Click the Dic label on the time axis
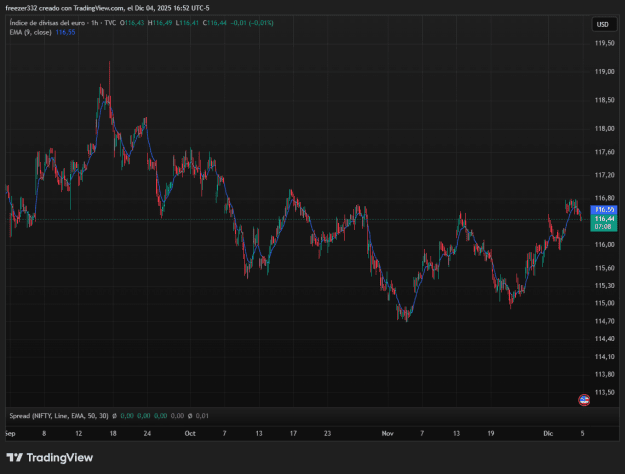 548,433
